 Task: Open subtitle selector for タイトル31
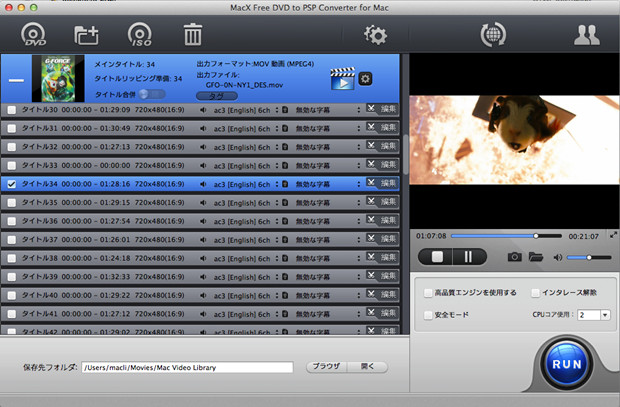pyautogui.click(x=359, y=129)
